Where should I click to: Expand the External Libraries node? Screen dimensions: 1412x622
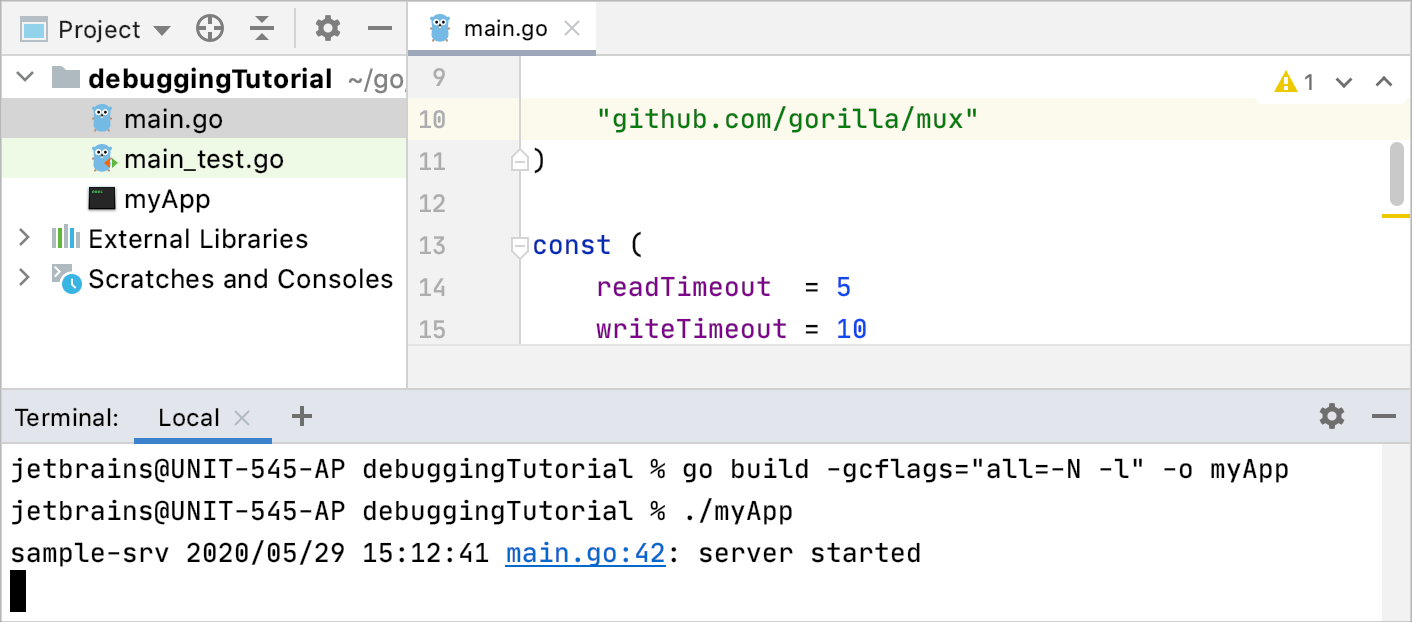(24, 238)
